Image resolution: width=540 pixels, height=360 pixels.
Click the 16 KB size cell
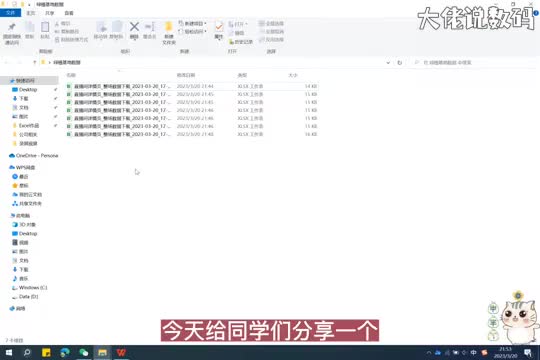pyautogui.click(x=311, y=134)
